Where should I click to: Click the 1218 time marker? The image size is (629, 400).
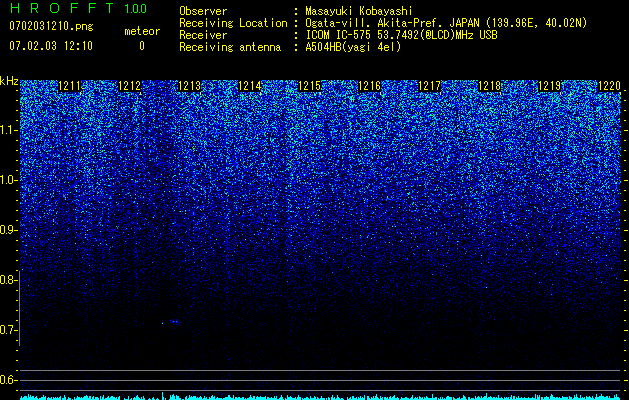pyautogui.click(x=490, y=86)
